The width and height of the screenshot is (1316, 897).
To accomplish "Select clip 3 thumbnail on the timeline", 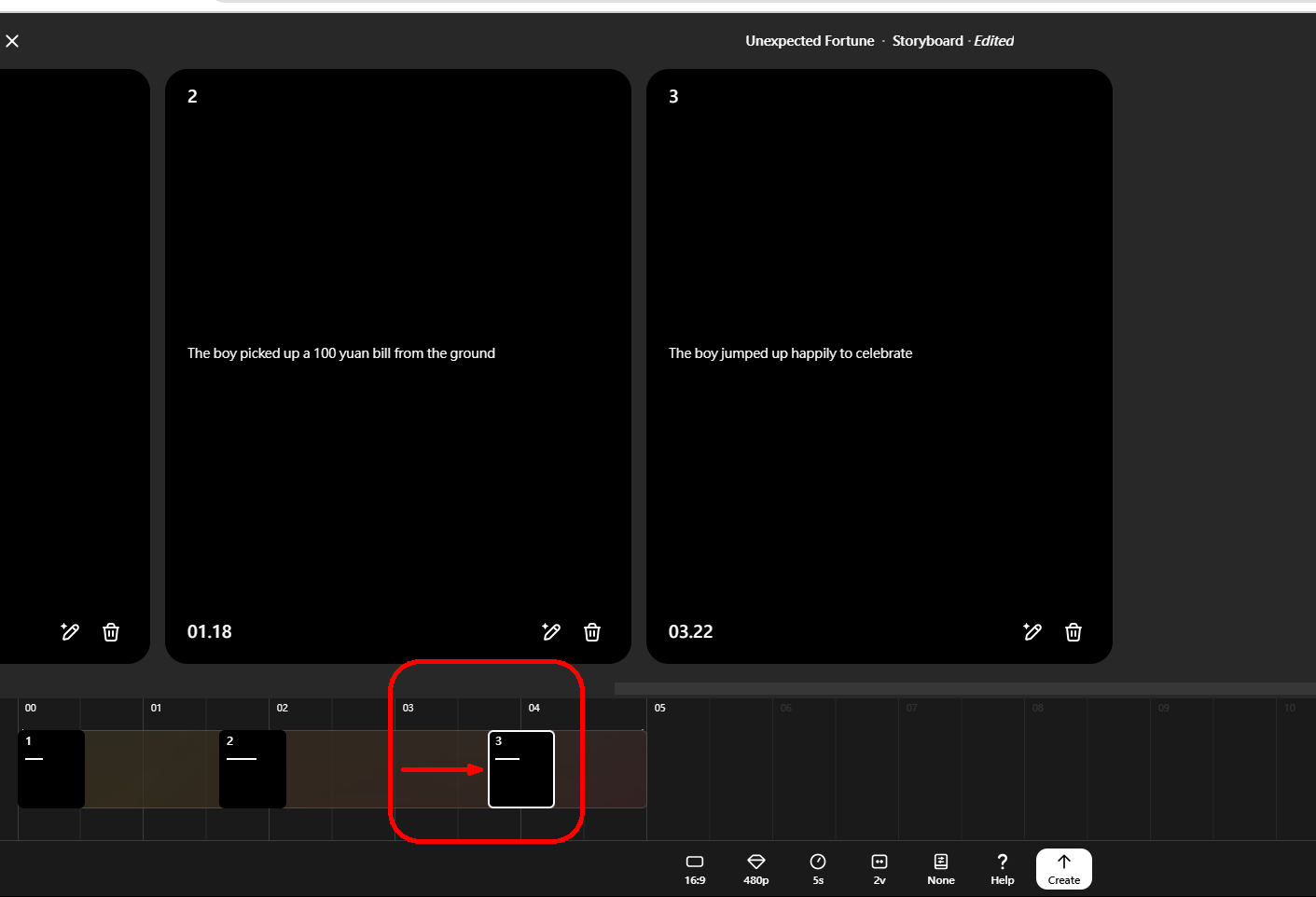I will [521, 769].
